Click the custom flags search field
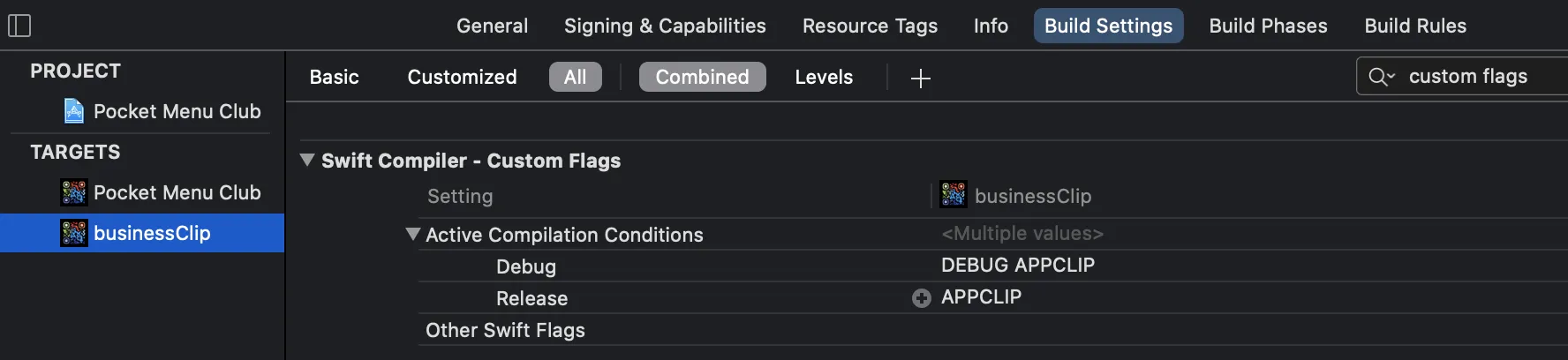 1474,77
